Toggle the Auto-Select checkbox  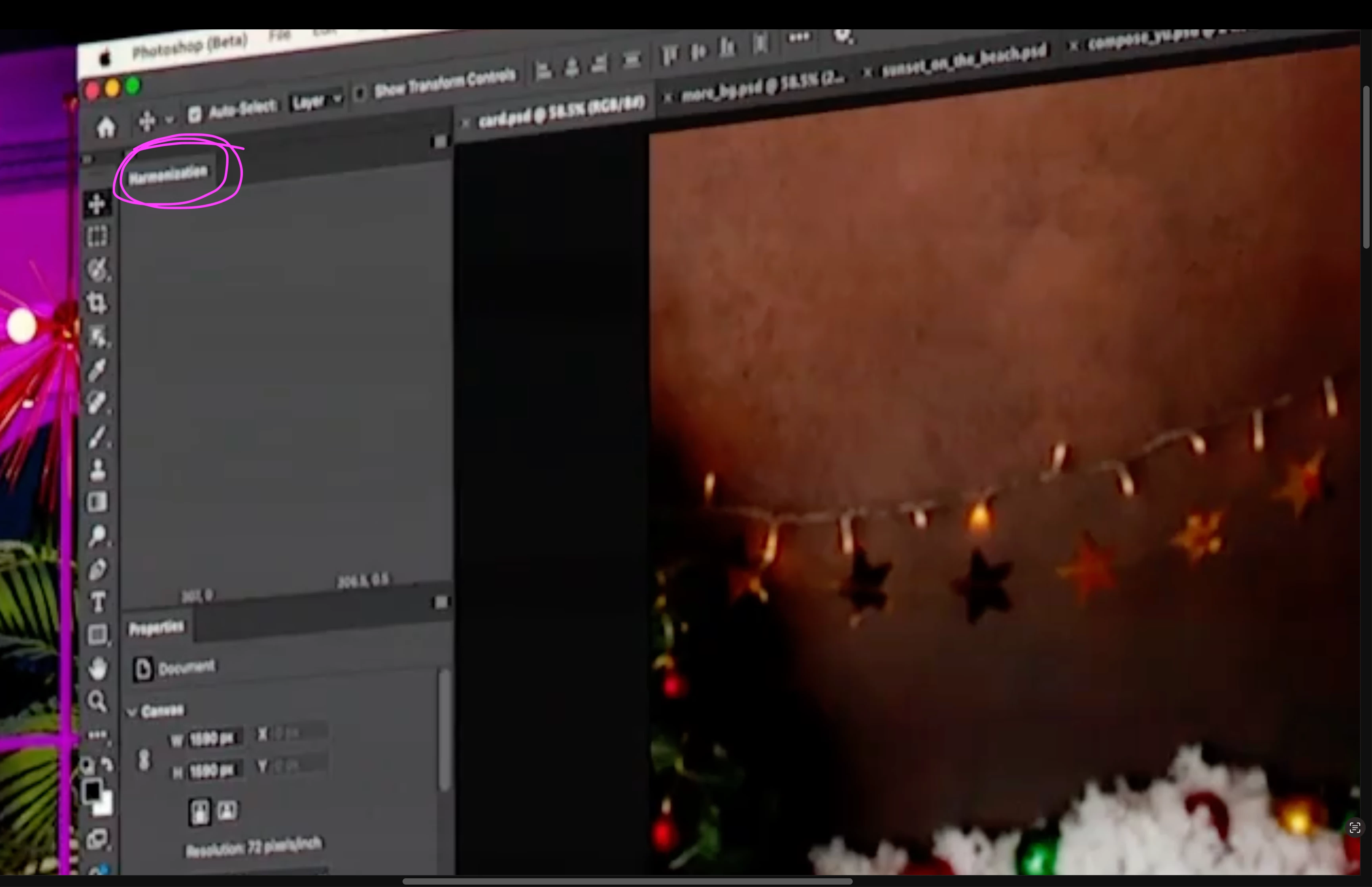(195, 114)
